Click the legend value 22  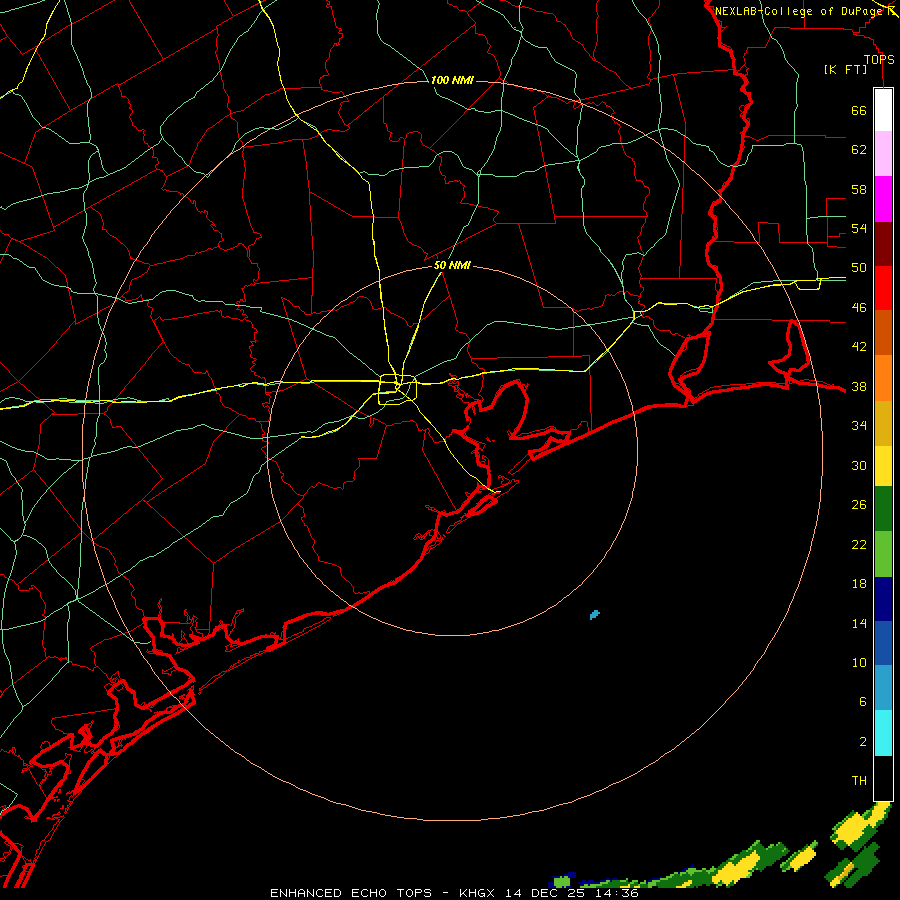coord(859,544)
